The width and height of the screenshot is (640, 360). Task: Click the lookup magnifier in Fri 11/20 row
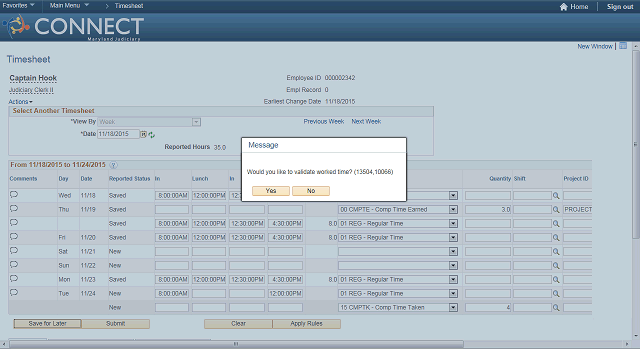click(x=556, y=238)
